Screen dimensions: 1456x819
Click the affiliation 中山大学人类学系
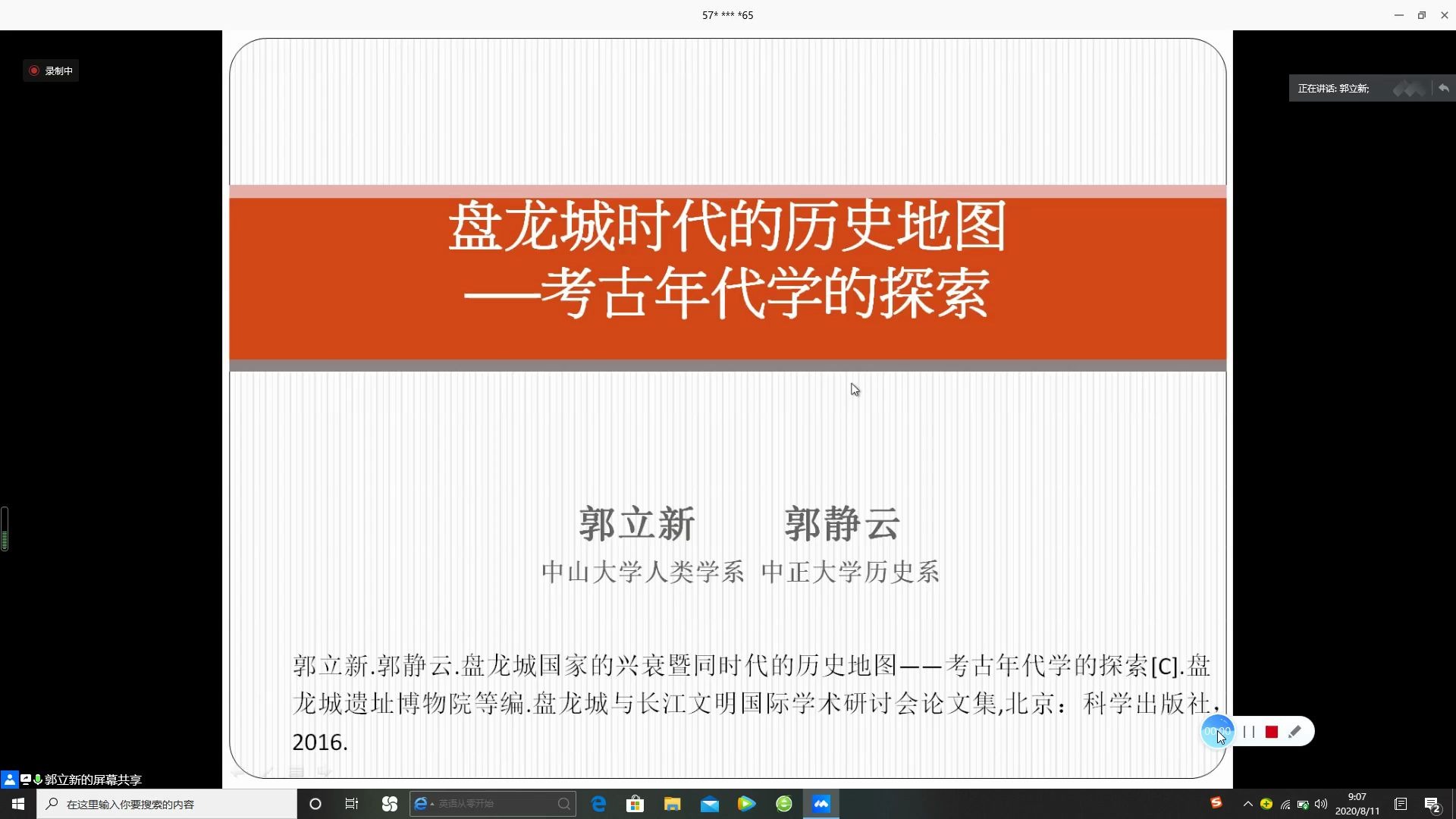642,572
